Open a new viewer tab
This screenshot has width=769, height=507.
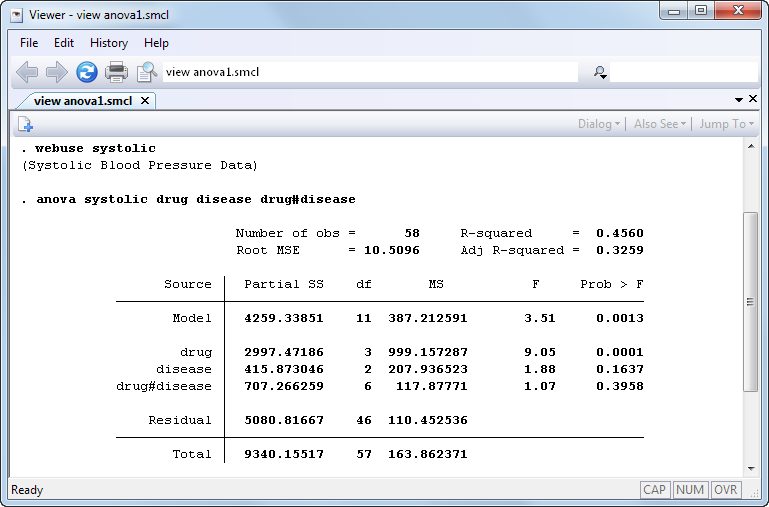[x=25, y=124]
